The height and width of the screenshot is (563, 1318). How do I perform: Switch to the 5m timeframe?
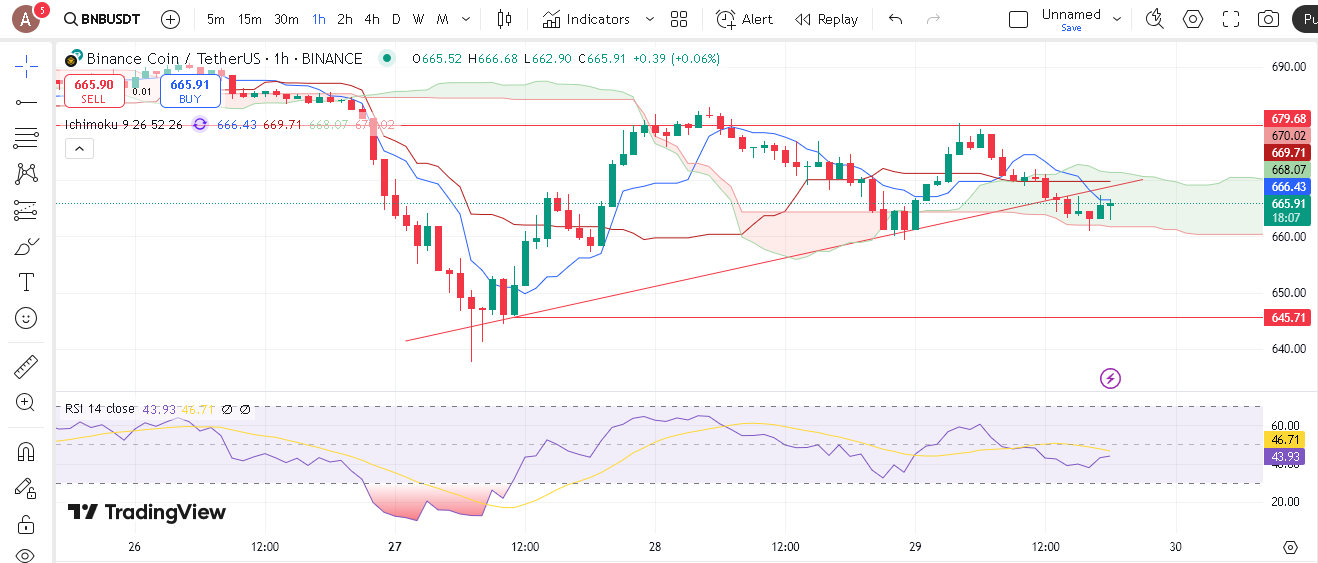[216, 19]
